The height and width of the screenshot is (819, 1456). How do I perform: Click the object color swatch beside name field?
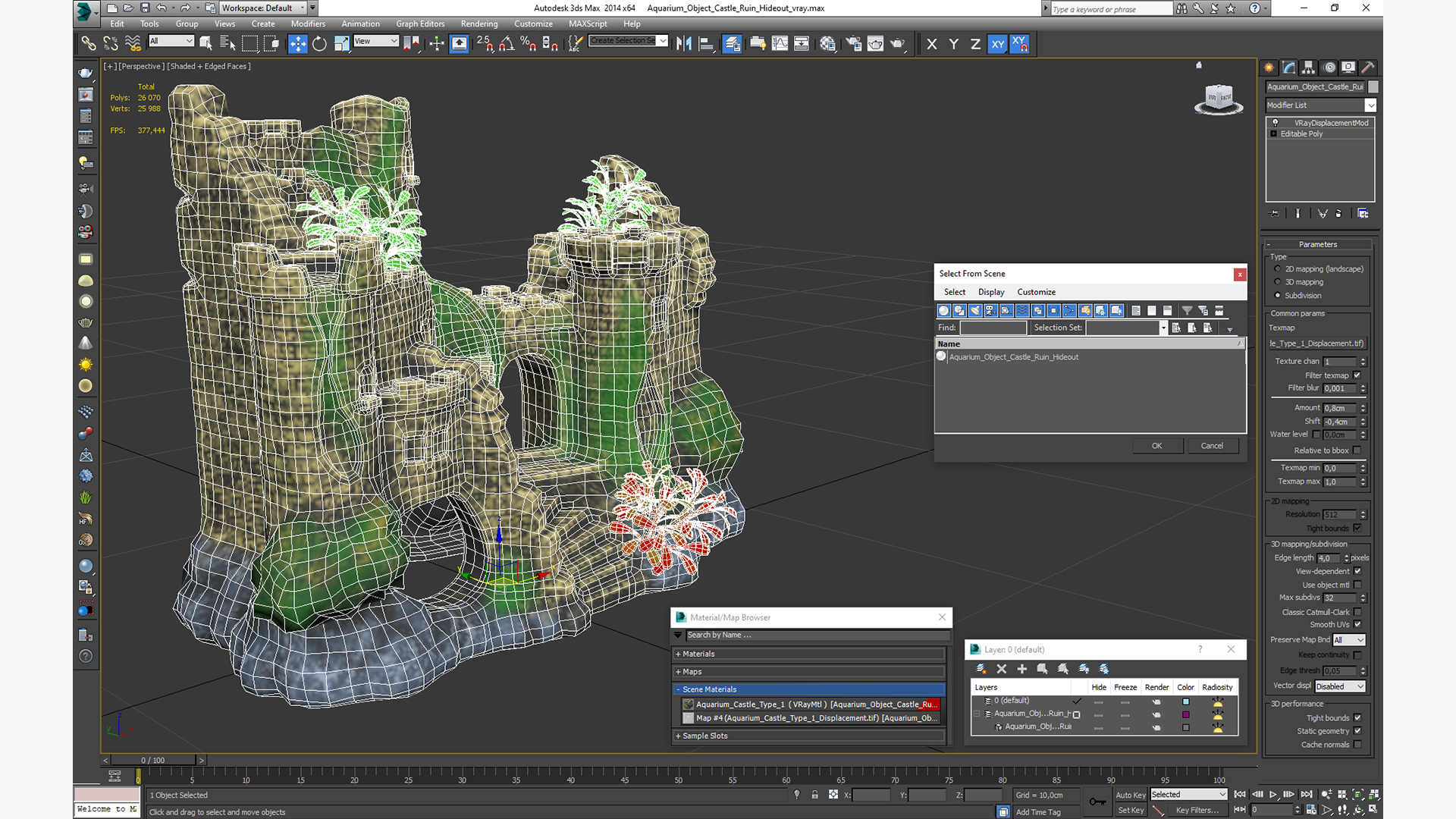point(1373,87)
